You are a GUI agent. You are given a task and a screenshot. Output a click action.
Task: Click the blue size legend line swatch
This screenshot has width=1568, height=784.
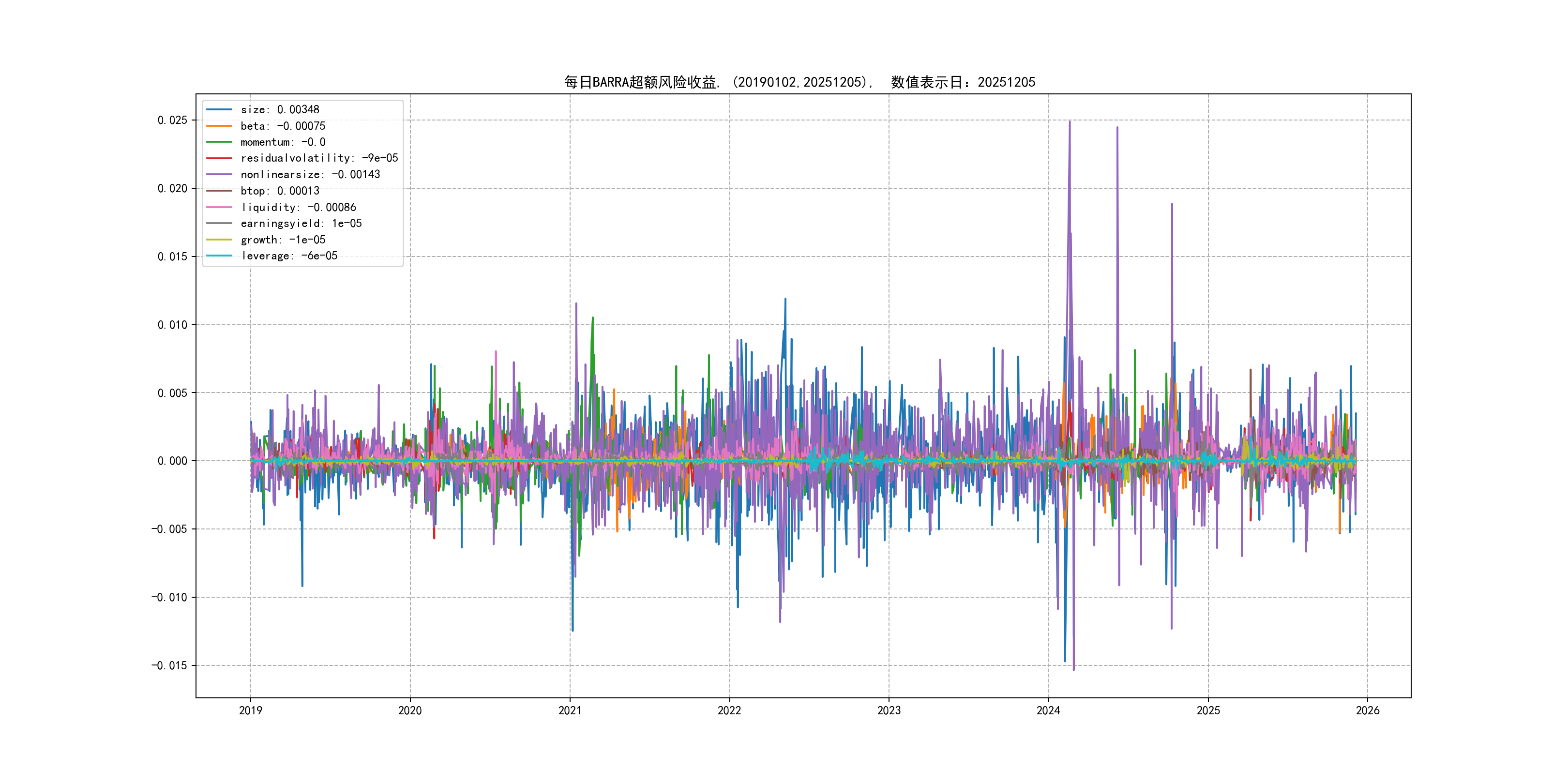click(x=219, y=109)
